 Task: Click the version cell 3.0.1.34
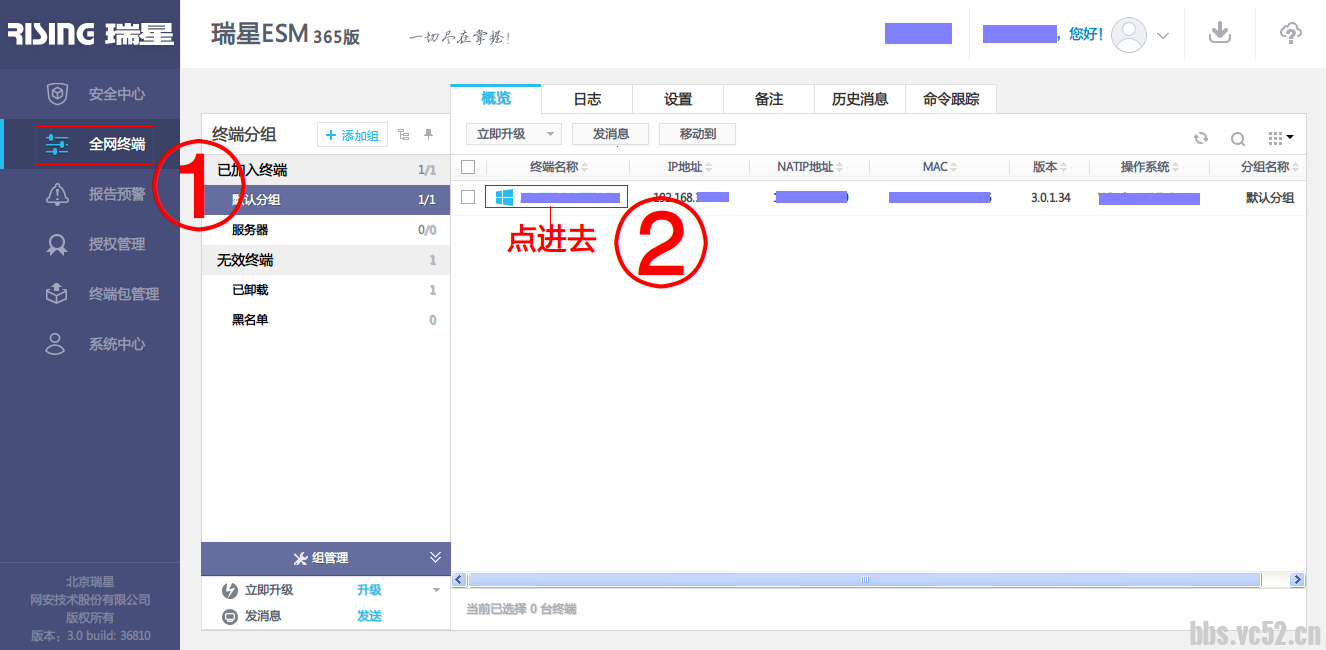pos(1050,198)
